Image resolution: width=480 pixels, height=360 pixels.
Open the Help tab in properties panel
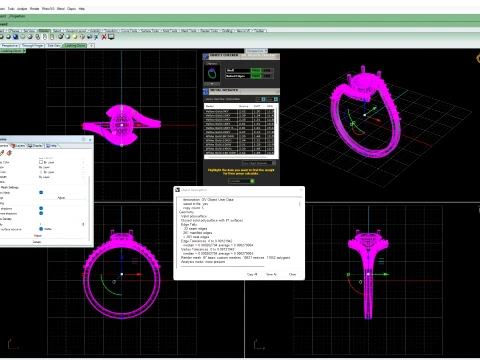point(52,146)
